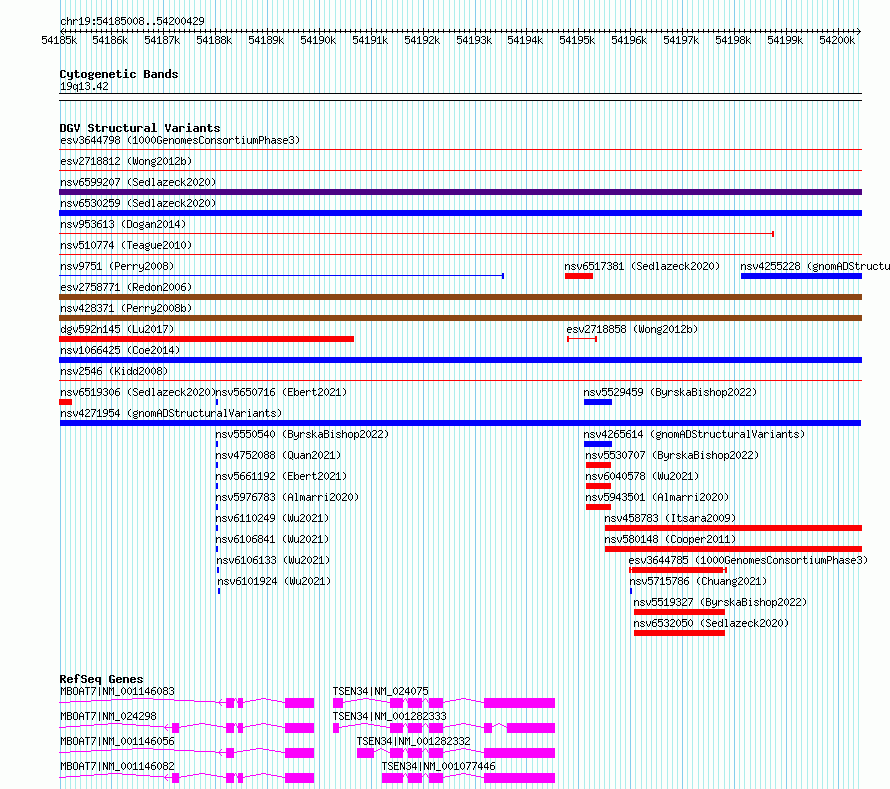Click the MBOAT7|NM_024298 transcript label
The width and height of the screenshot is (890, 789).
(108, 716)
